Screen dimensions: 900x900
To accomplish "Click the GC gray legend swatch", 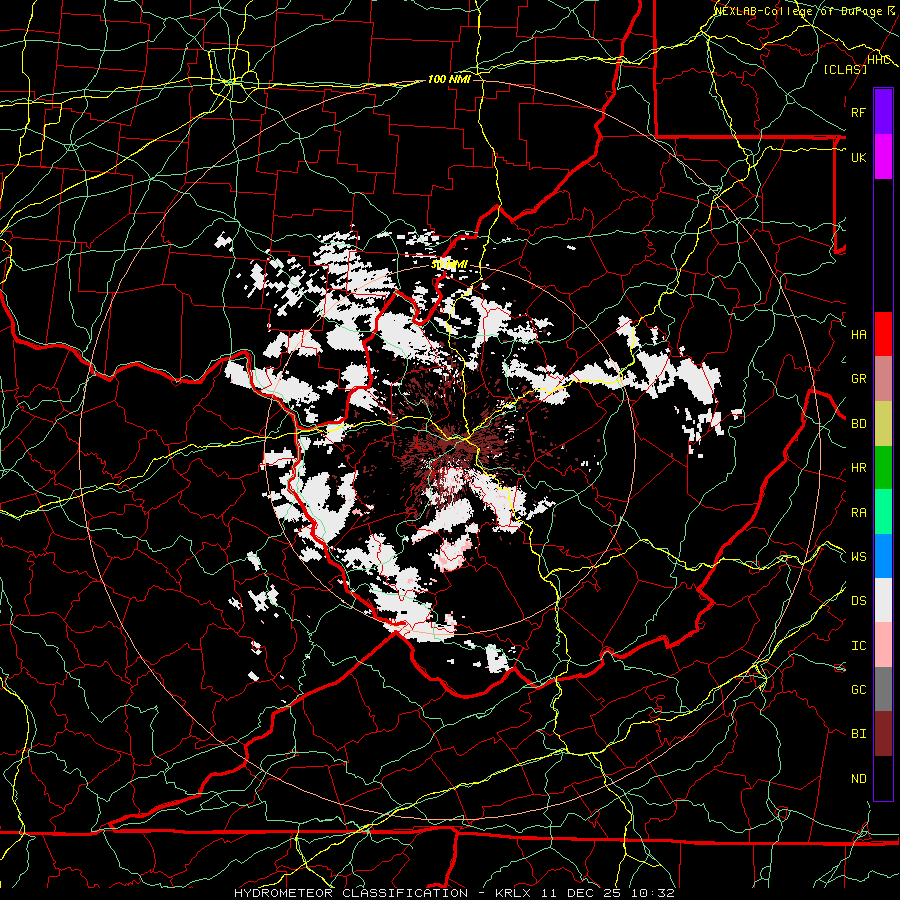I will (883, 689).
